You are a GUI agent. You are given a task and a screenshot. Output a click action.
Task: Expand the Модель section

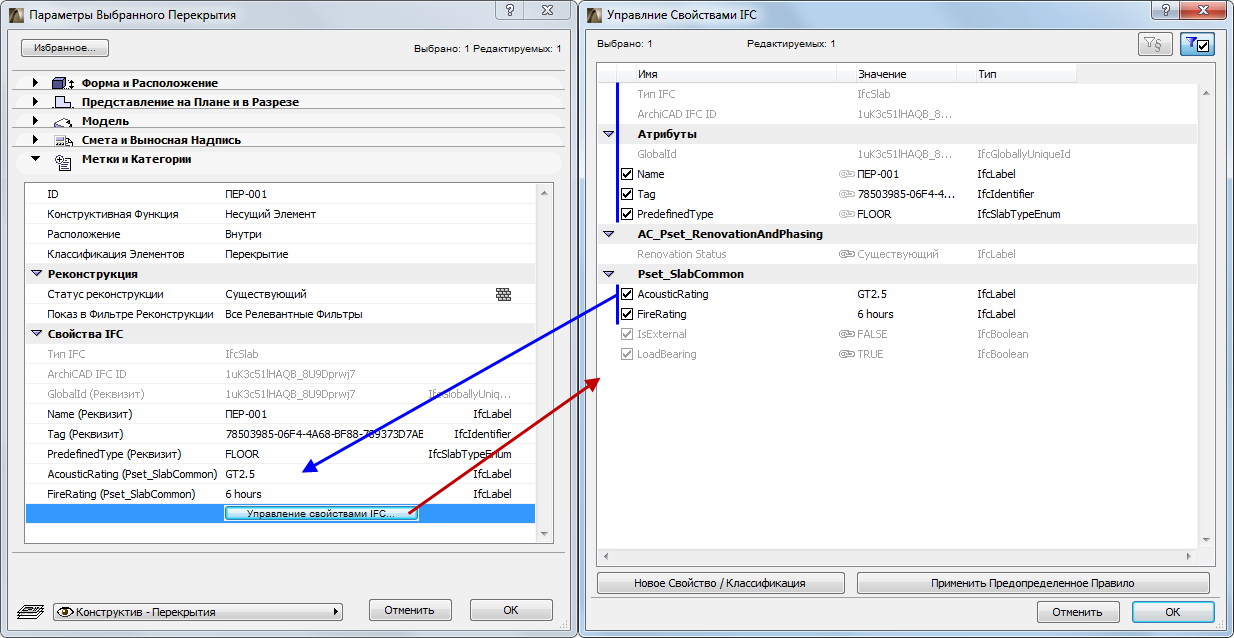point(36,121)
